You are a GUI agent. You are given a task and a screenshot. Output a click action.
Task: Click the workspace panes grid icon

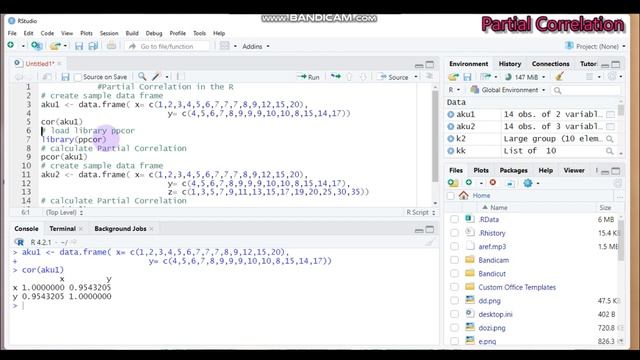coord(224,46)
